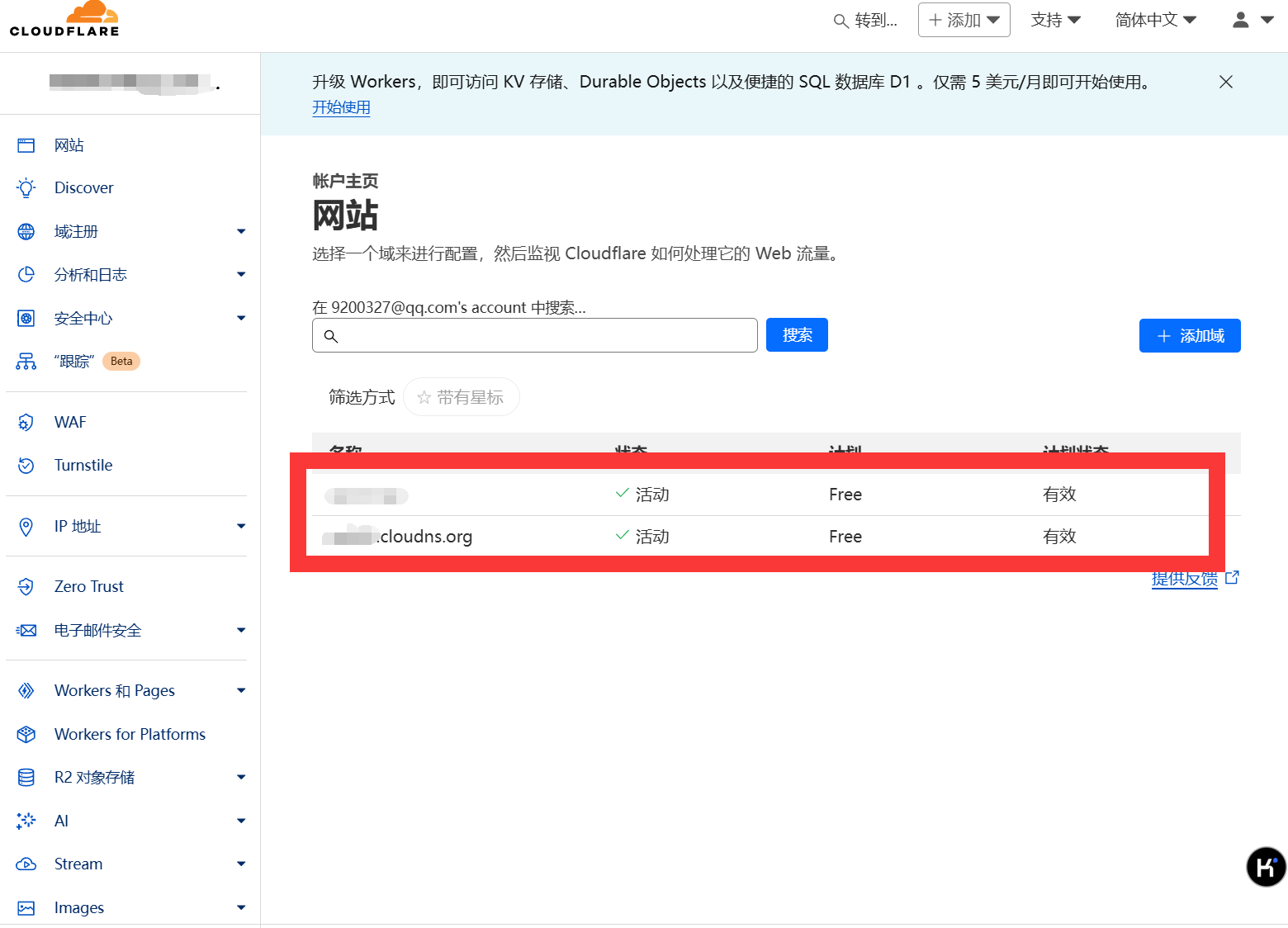Screen dimensions: 1288x928
Task: Open the 网站 sidebar icon
Action: pyautogui.click(x=26, y=145)
